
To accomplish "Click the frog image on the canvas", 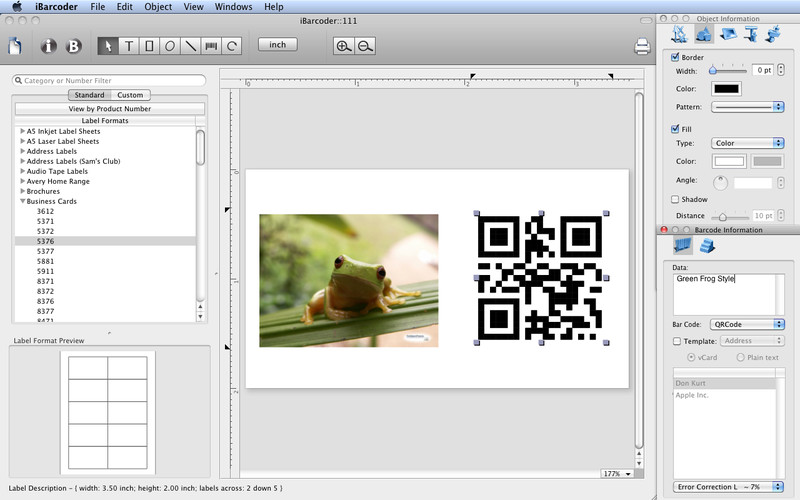I will point(348,281).
